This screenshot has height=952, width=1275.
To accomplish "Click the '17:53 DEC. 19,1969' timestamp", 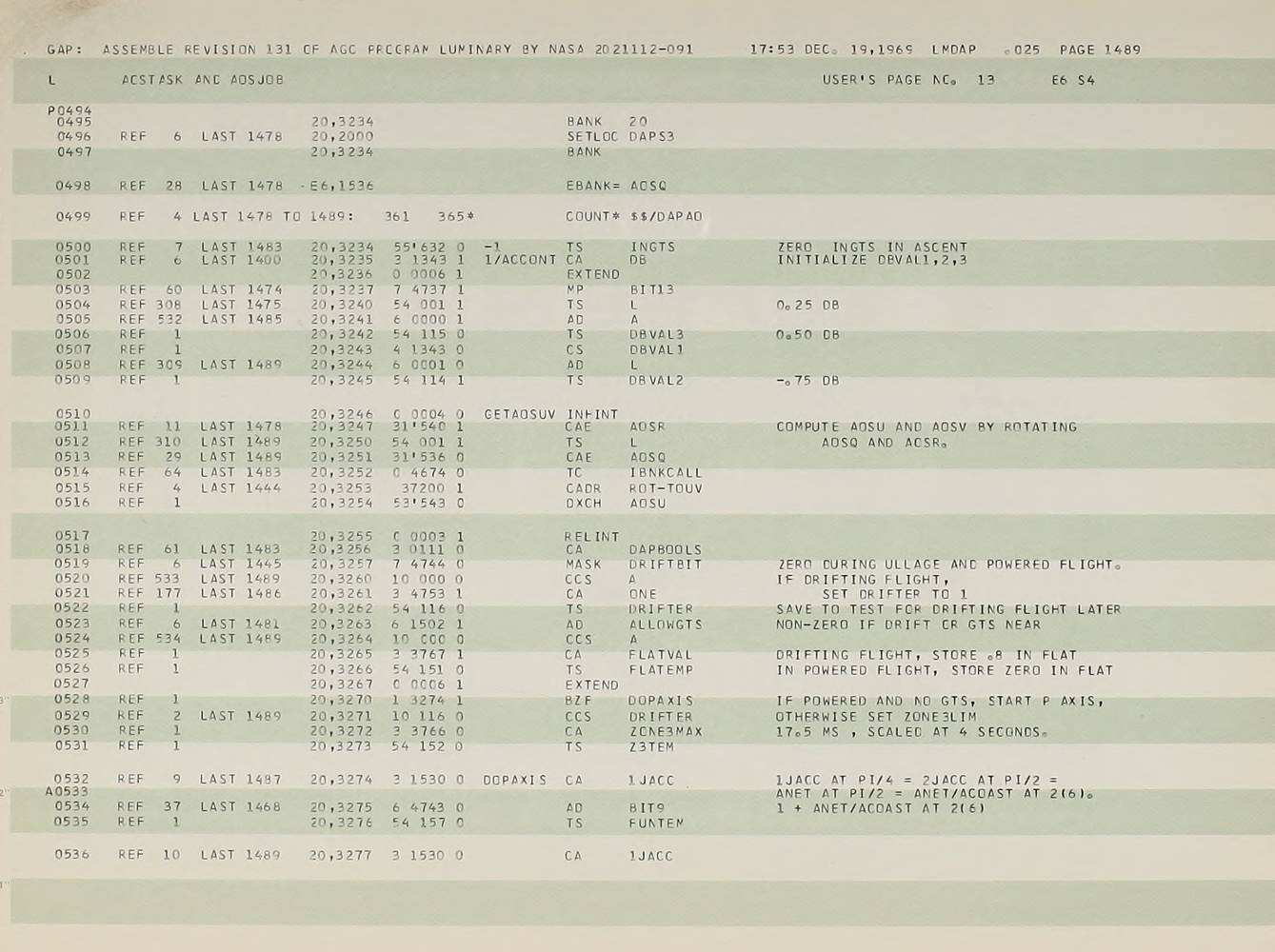I will [x=831, y=50].
